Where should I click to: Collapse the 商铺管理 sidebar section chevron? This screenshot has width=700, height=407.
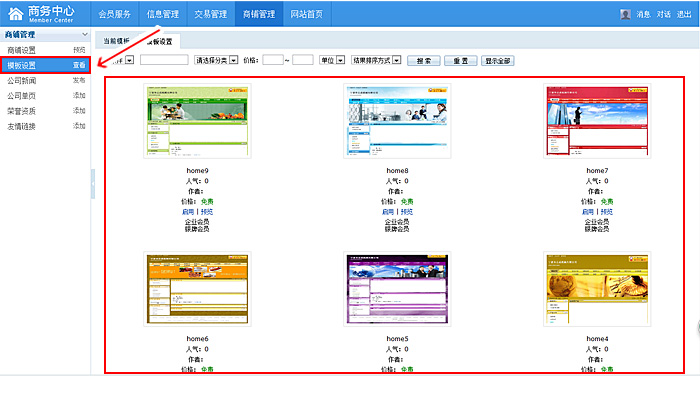click(84, 35)
